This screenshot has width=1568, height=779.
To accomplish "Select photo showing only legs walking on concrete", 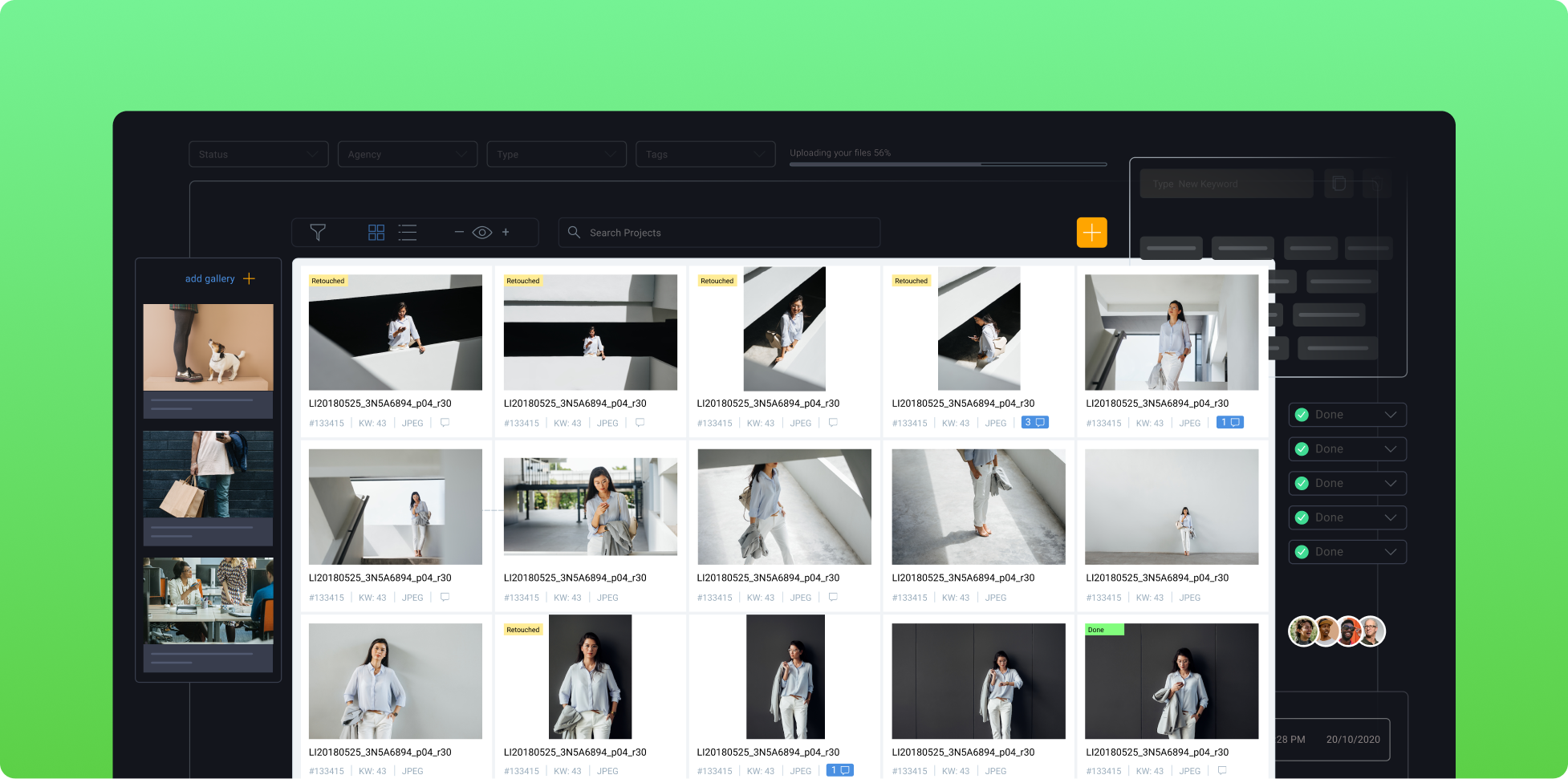I will (978, 507).
